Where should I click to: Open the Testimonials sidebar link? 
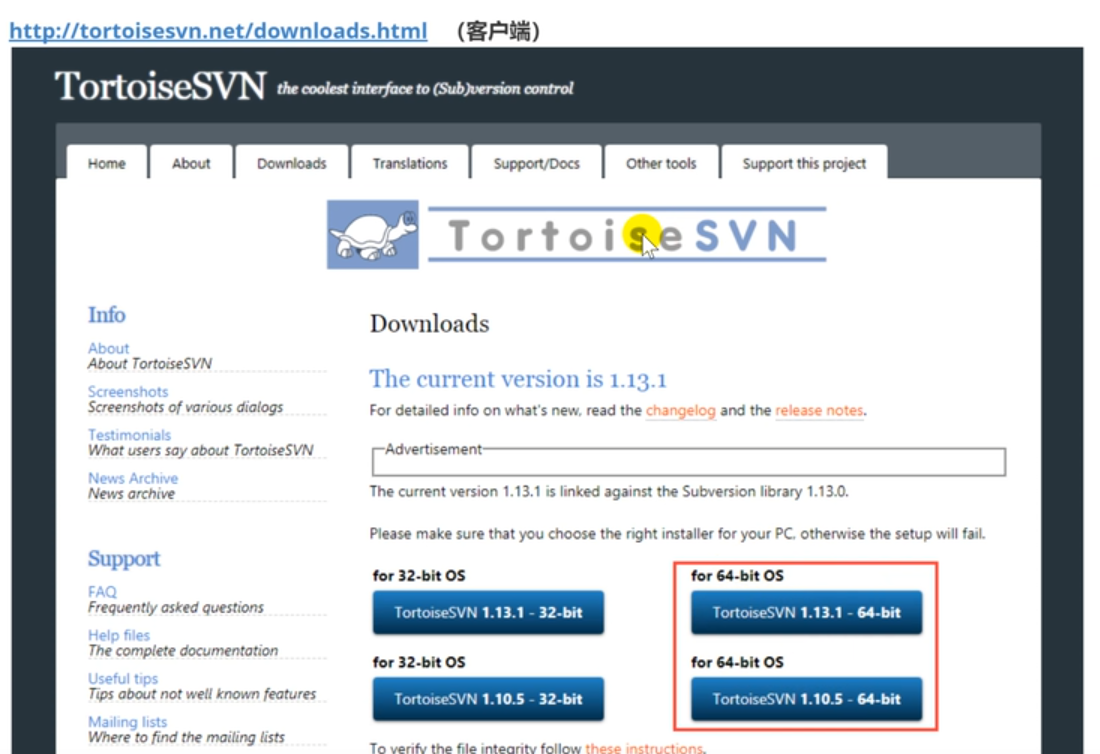click(129, 435)
